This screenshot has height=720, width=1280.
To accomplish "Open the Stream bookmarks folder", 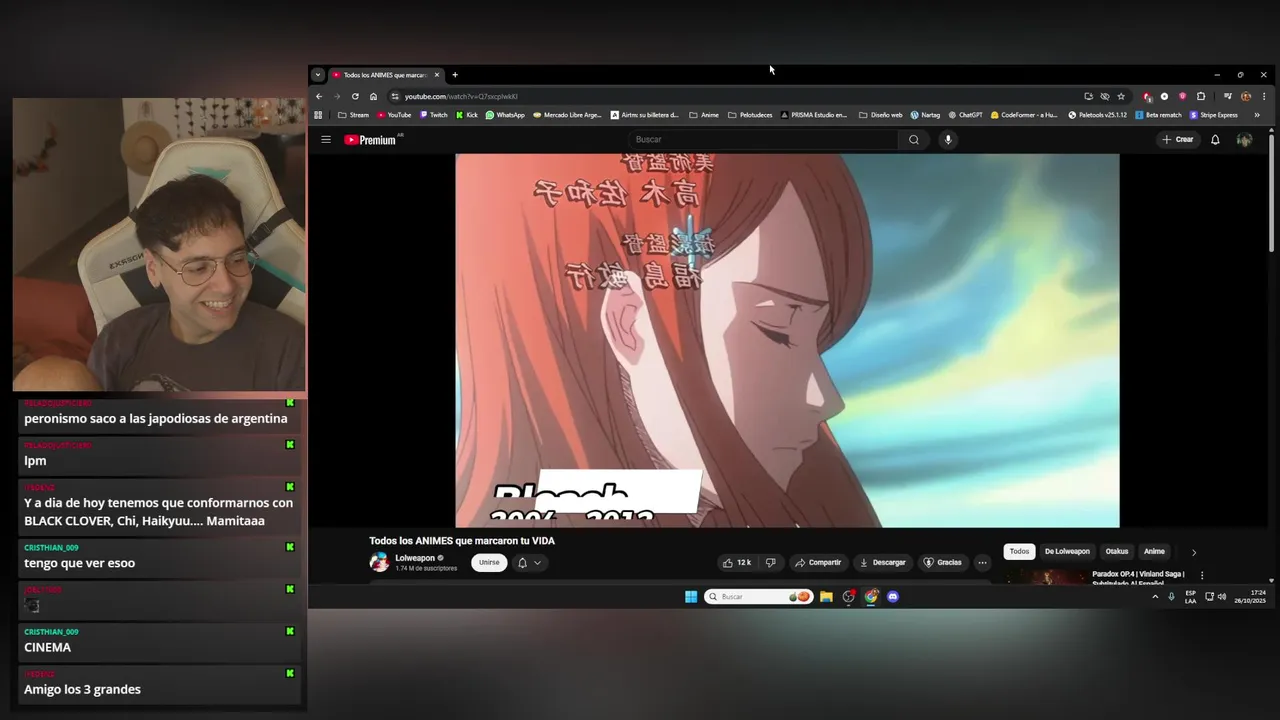I will (353, 115).
